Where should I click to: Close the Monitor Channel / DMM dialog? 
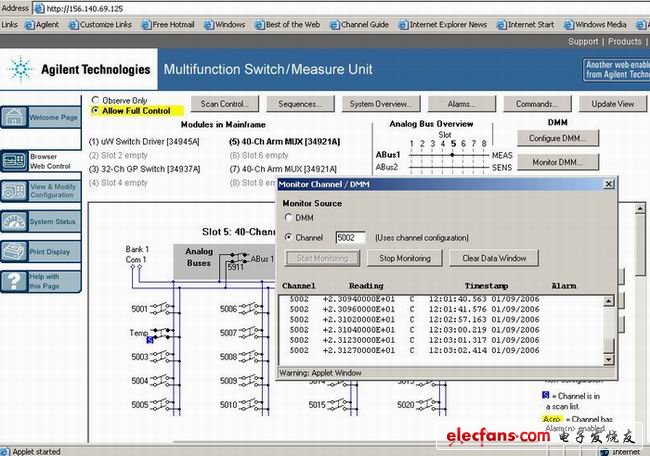(609, 184)
